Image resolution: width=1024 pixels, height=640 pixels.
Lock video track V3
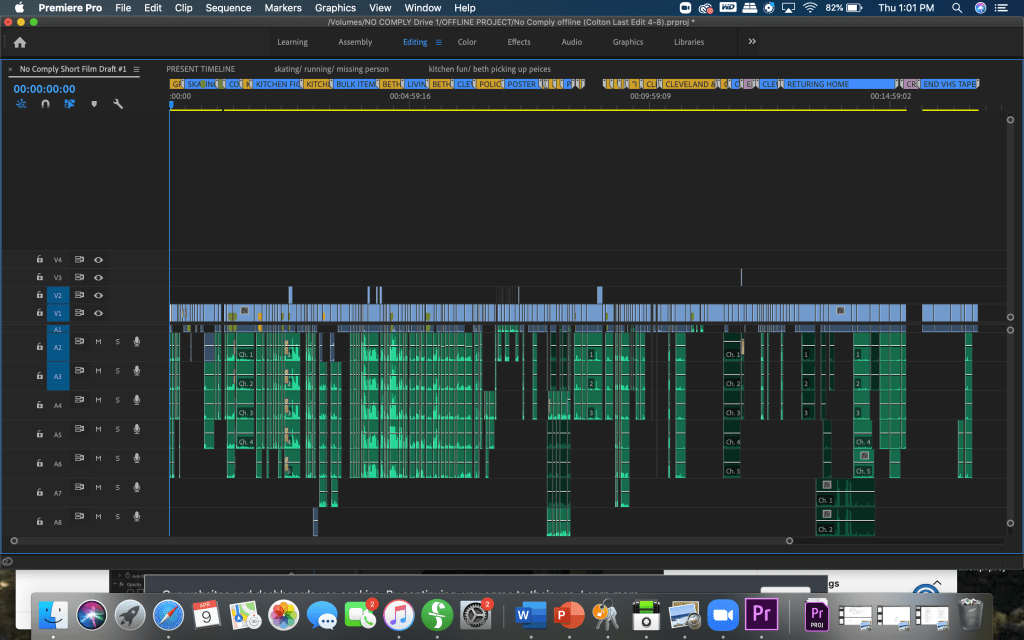coord(39,277)
